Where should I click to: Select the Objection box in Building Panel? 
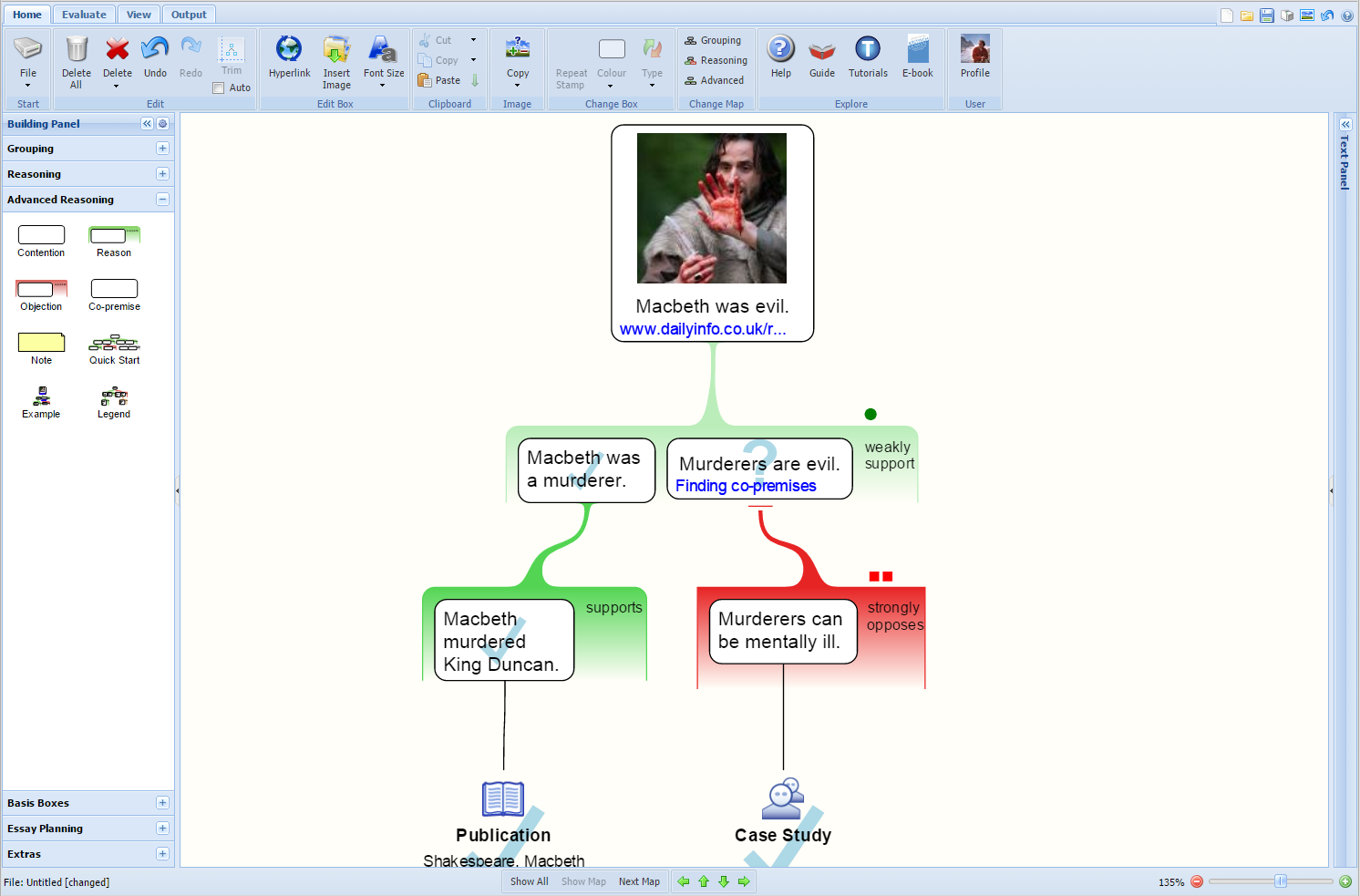tap(41, 289)
